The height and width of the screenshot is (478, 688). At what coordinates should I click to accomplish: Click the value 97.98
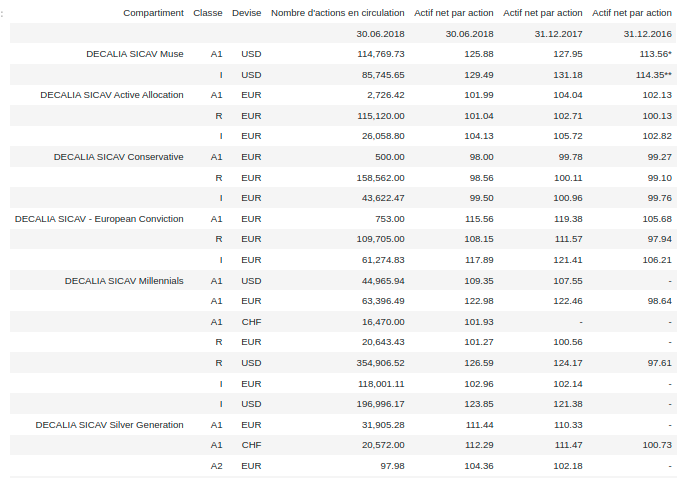392,466
